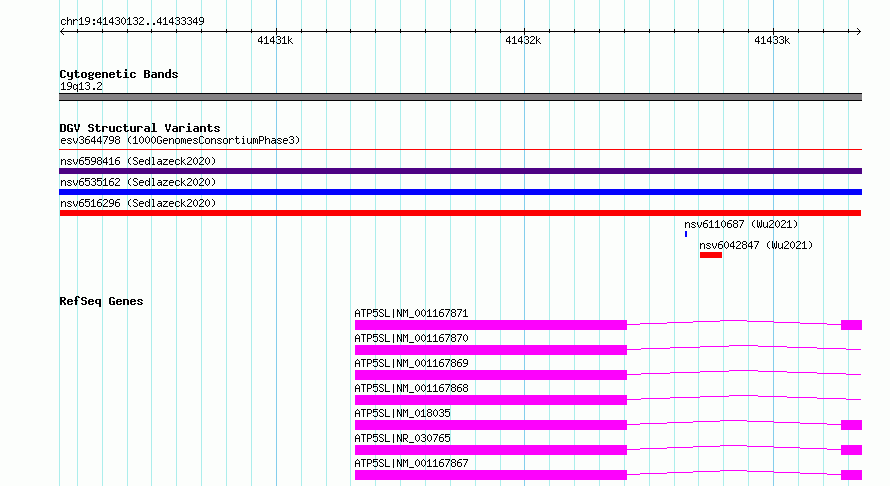Click the left arrow of the ruler
This screenshot has width=890, height=486.
(62, 31)
